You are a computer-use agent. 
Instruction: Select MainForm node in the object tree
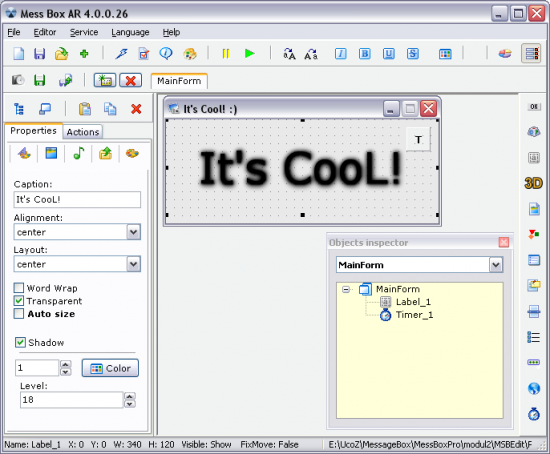(398, 289)
